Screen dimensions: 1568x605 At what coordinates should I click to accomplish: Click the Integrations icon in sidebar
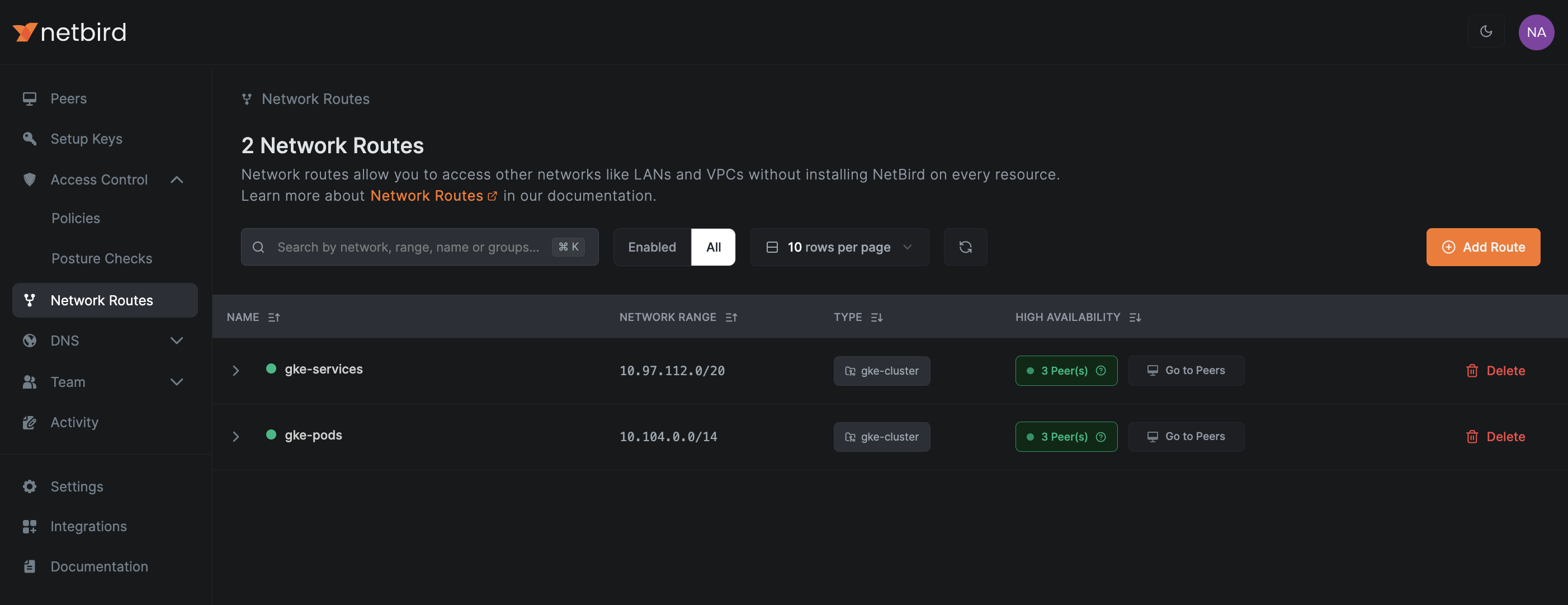point(29,526)
